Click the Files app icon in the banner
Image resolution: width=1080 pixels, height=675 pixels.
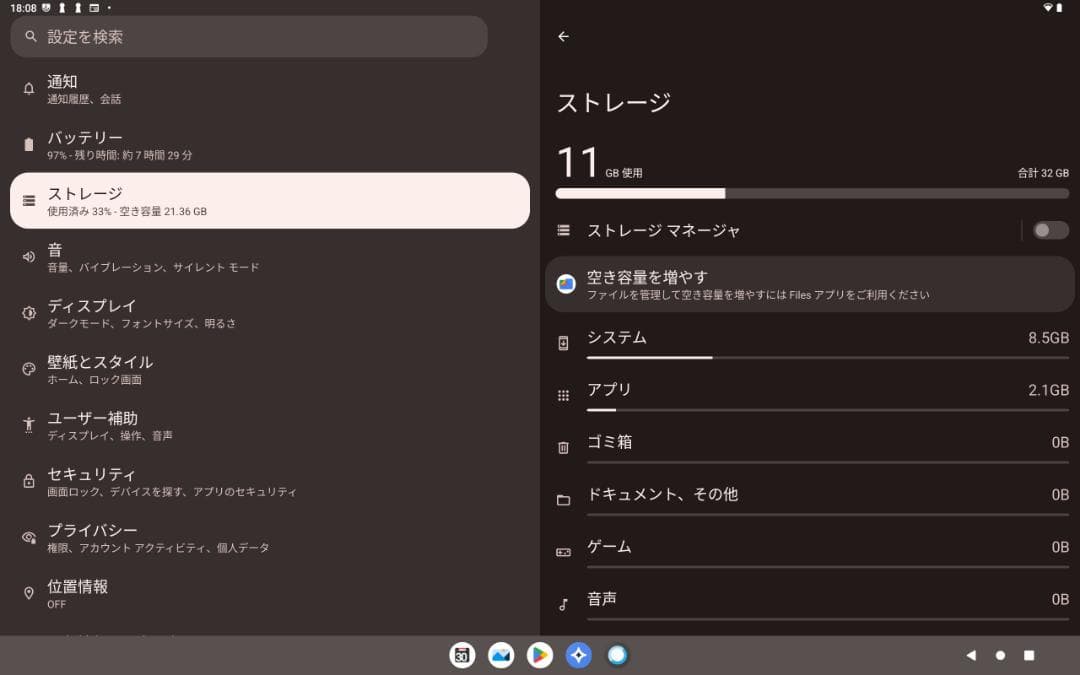(x=564, y=284)
